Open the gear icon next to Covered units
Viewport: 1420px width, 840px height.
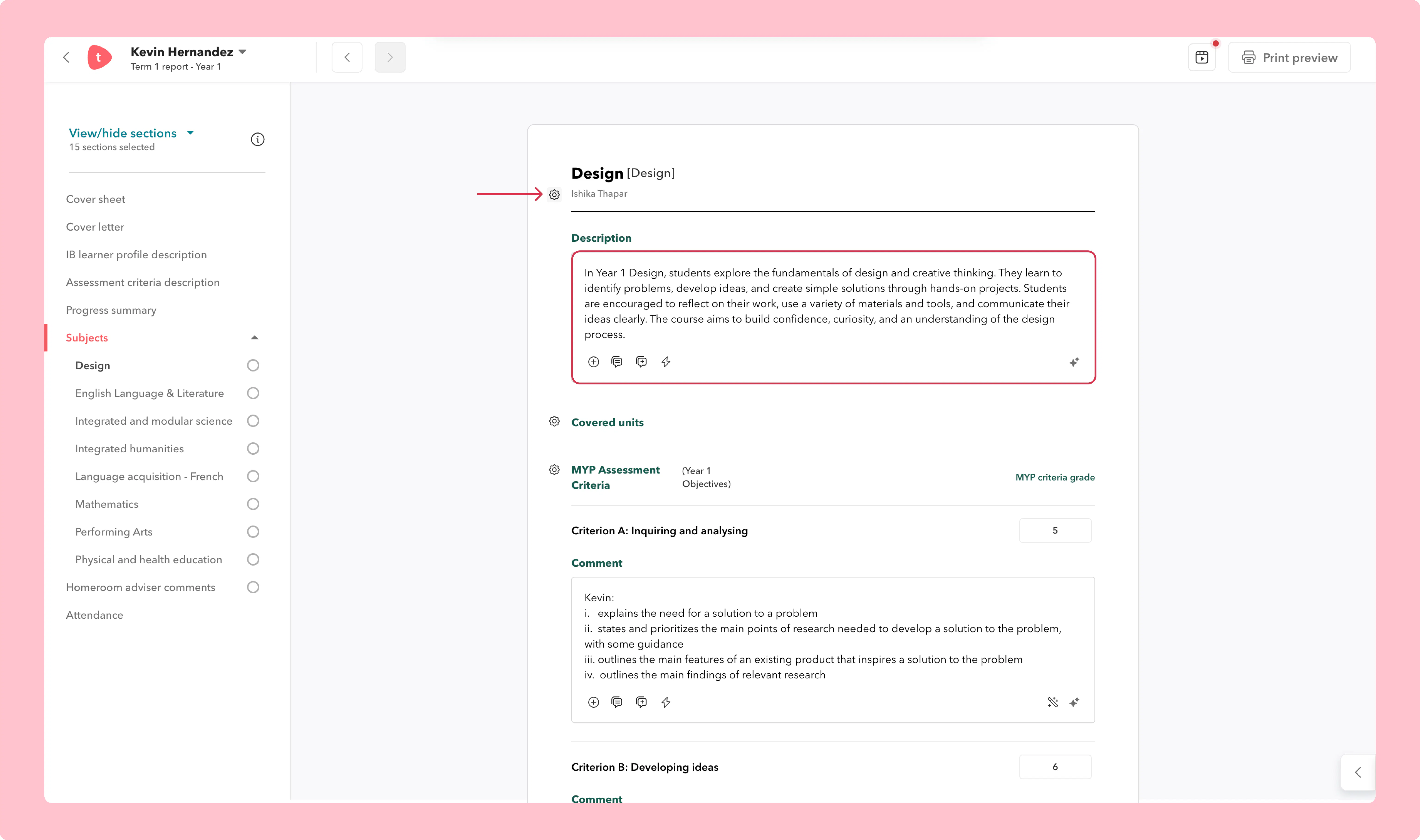click(x=554, y=421)
